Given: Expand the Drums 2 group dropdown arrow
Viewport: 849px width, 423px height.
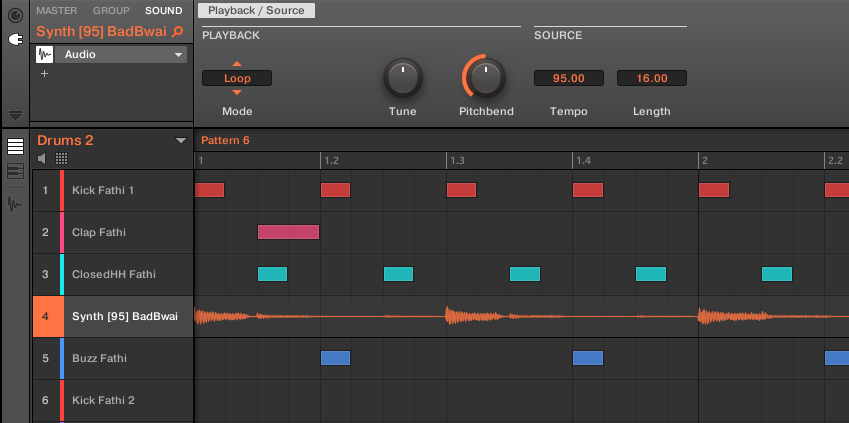Looking at the screenshot, I should coord(181,141).
